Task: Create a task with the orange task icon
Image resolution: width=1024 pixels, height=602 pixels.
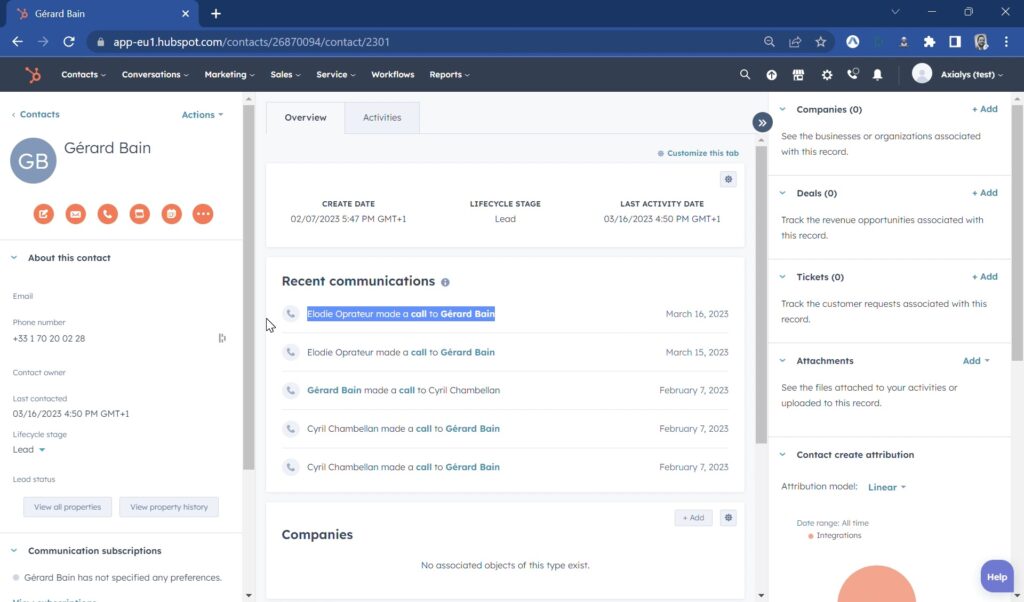Action: [171, 214]
